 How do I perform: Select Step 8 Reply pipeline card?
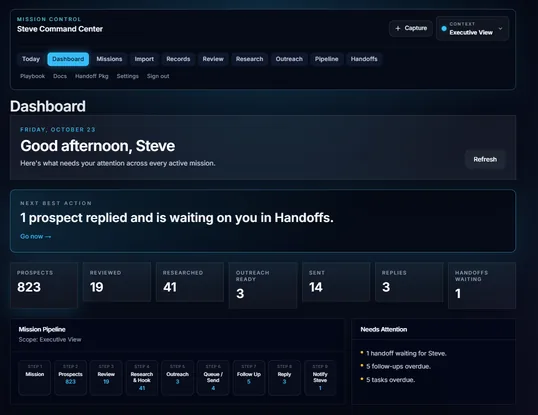[284, 378]
